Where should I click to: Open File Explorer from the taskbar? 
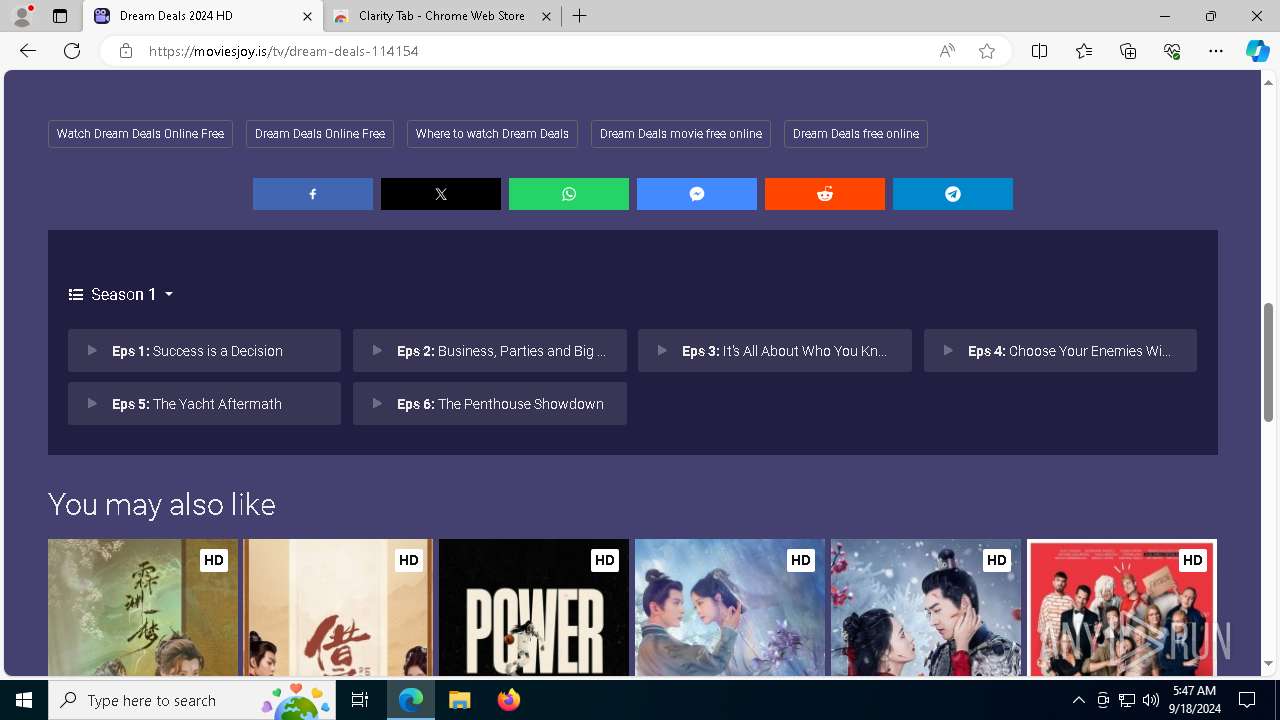pyautogui.click(x=459, y=700)
